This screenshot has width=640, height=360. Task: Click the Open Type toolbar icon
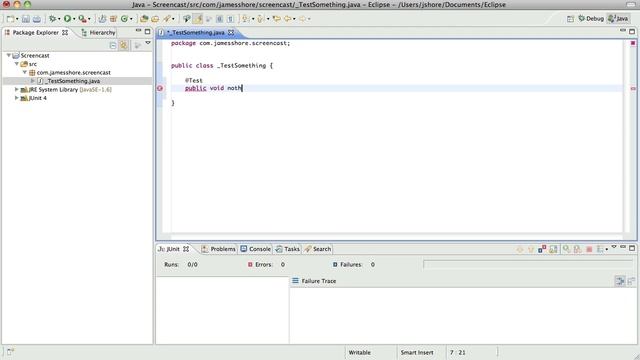(x=144, y=19)
